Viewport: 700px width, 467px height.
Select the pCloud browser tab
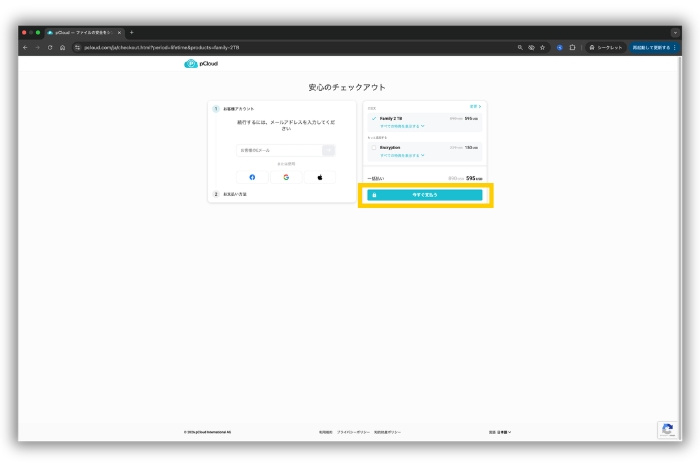click(x=84, y=32)
